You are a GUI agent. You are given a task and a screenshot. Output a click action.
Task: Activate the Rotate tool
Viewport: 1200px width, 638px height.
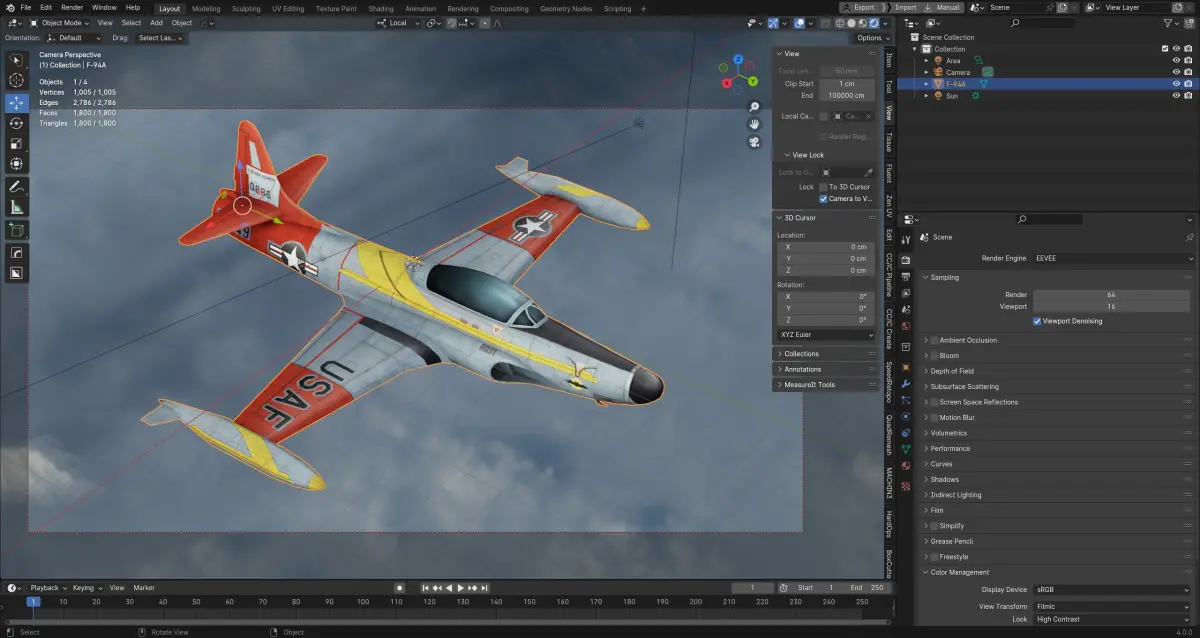pos(16,123)
